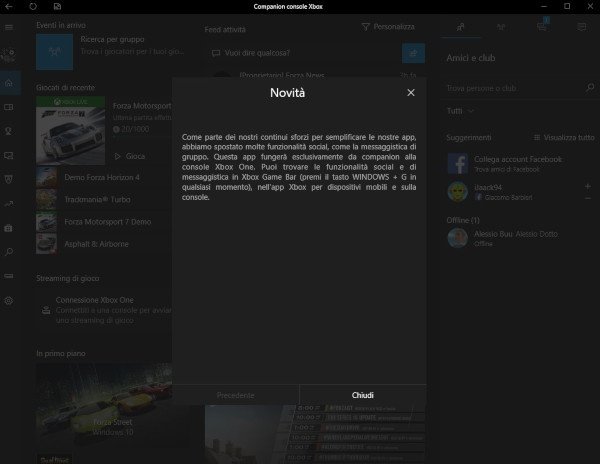
Task: Click Visualizza tutto suggestions link
Action: 564,137
